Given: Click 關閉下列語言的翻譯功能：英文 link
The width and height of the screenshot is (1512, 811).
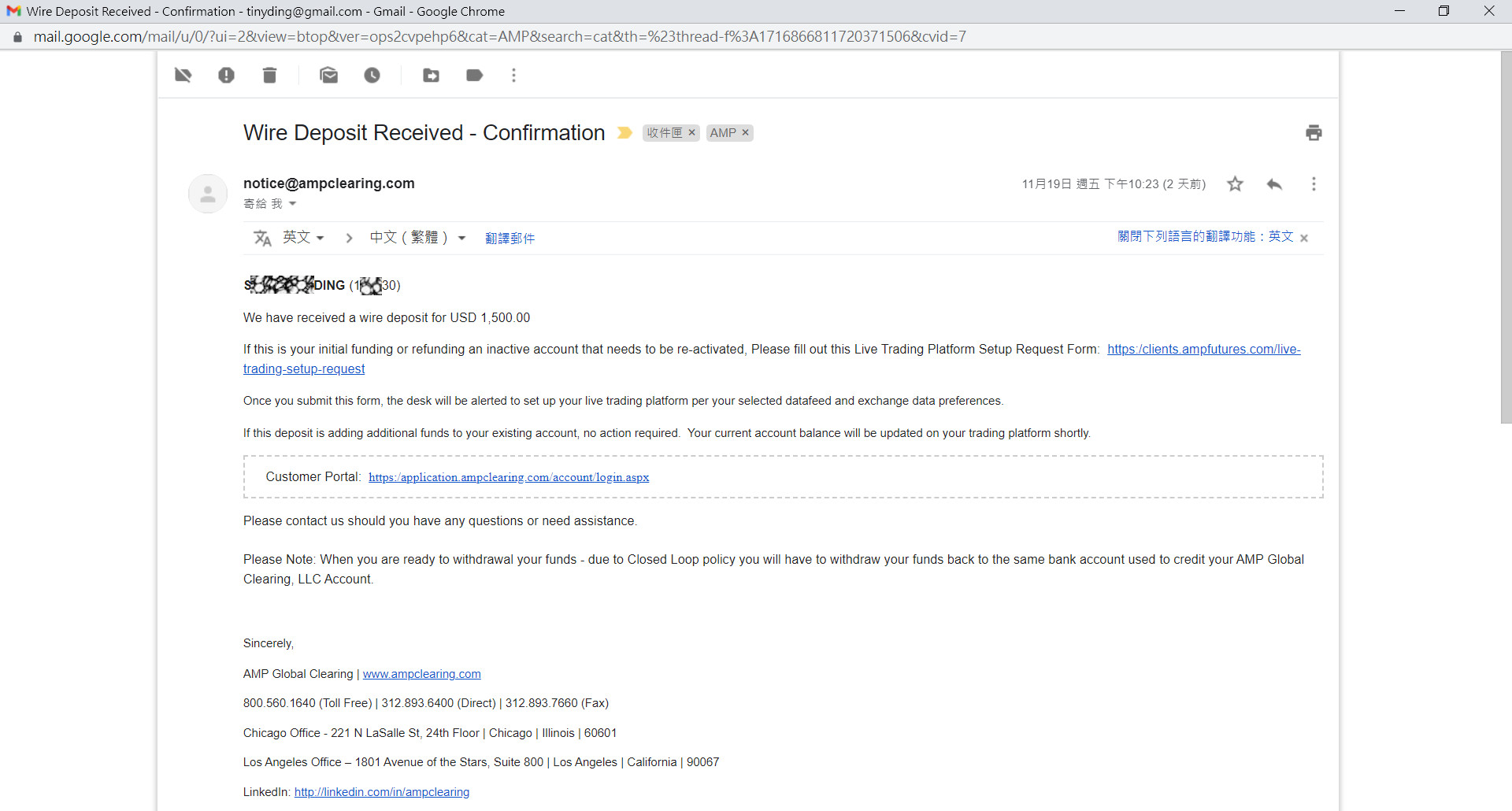Looking at the screenshot, I should click(1205, 236).
